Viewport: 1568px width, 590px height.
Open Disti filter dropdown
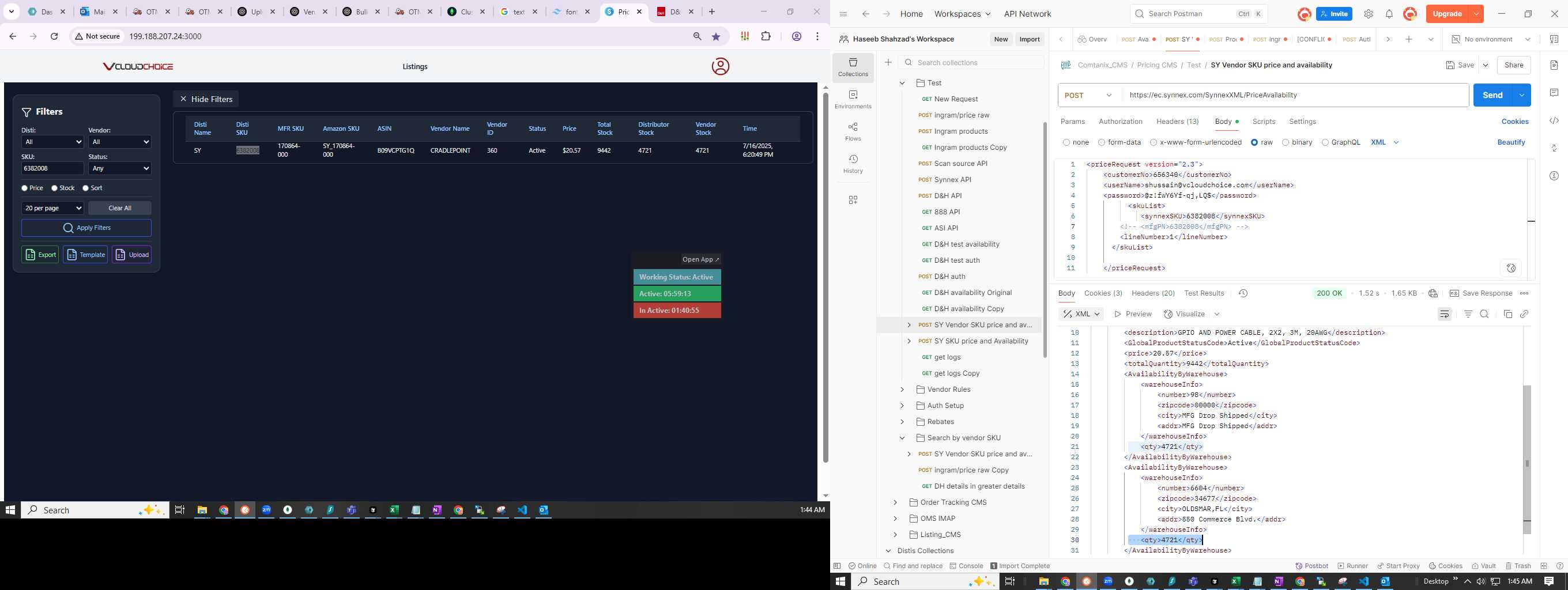click(52, 142)
